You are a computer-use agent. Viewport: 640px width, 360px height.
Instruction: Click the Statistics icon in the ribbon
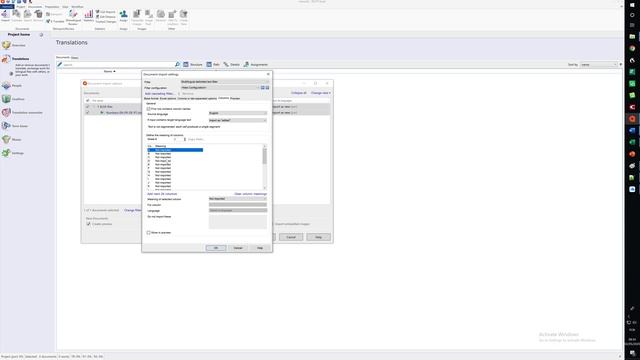coord(89,16)
